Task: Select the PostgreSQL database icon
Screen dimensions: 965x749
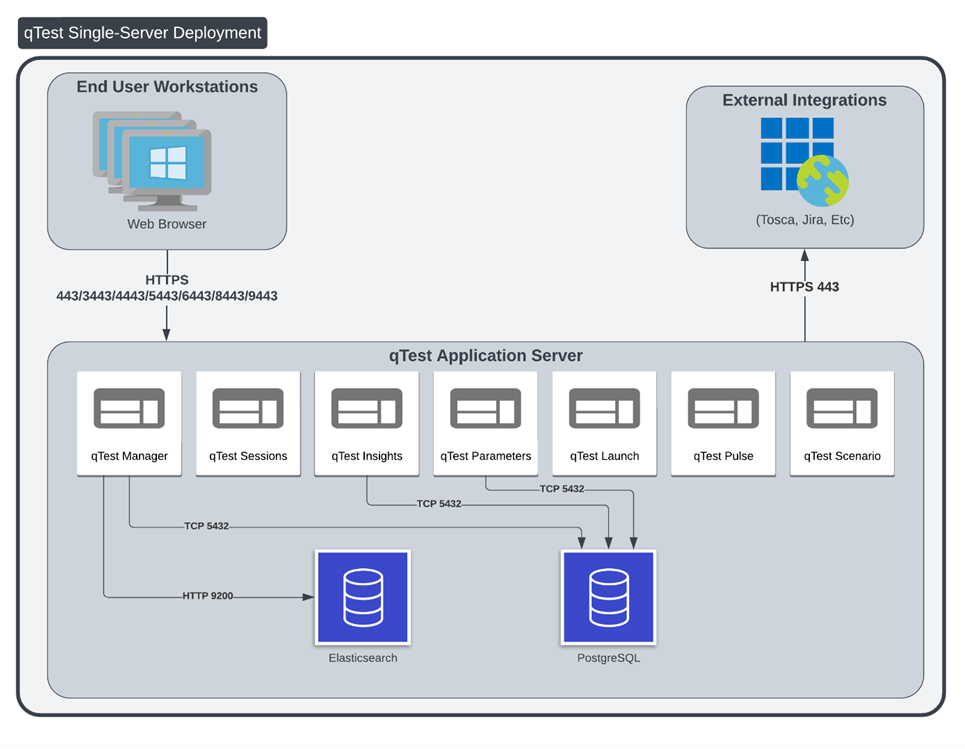Action: 609,597
